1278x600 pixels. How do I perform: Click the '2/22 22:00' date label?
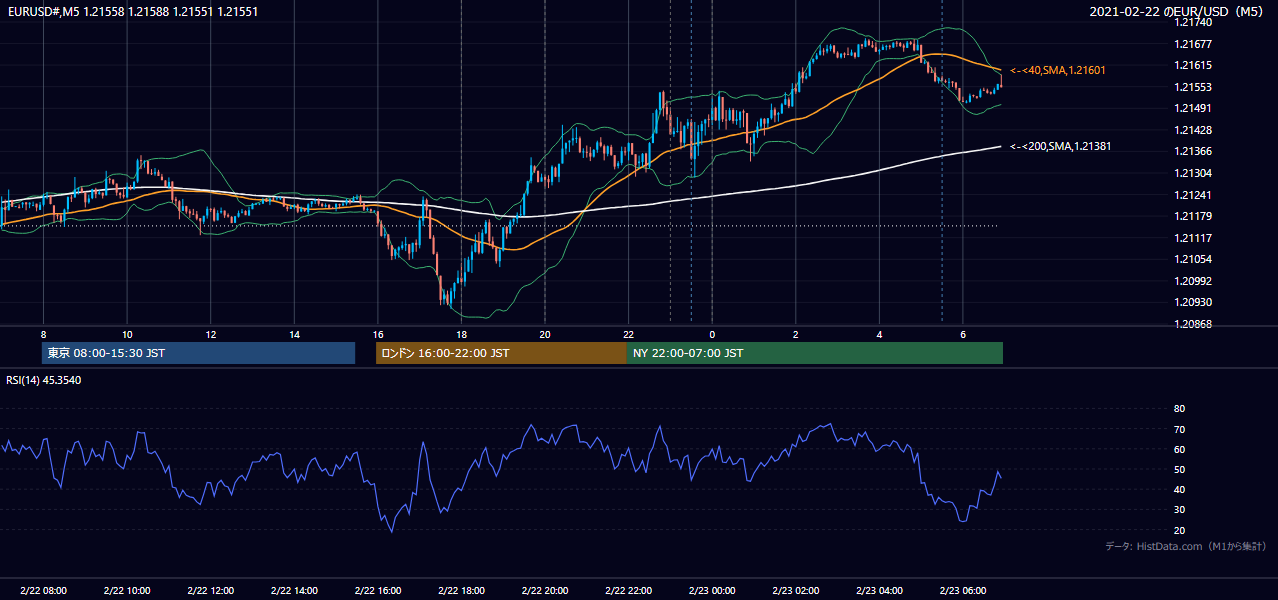click(628, 590)
